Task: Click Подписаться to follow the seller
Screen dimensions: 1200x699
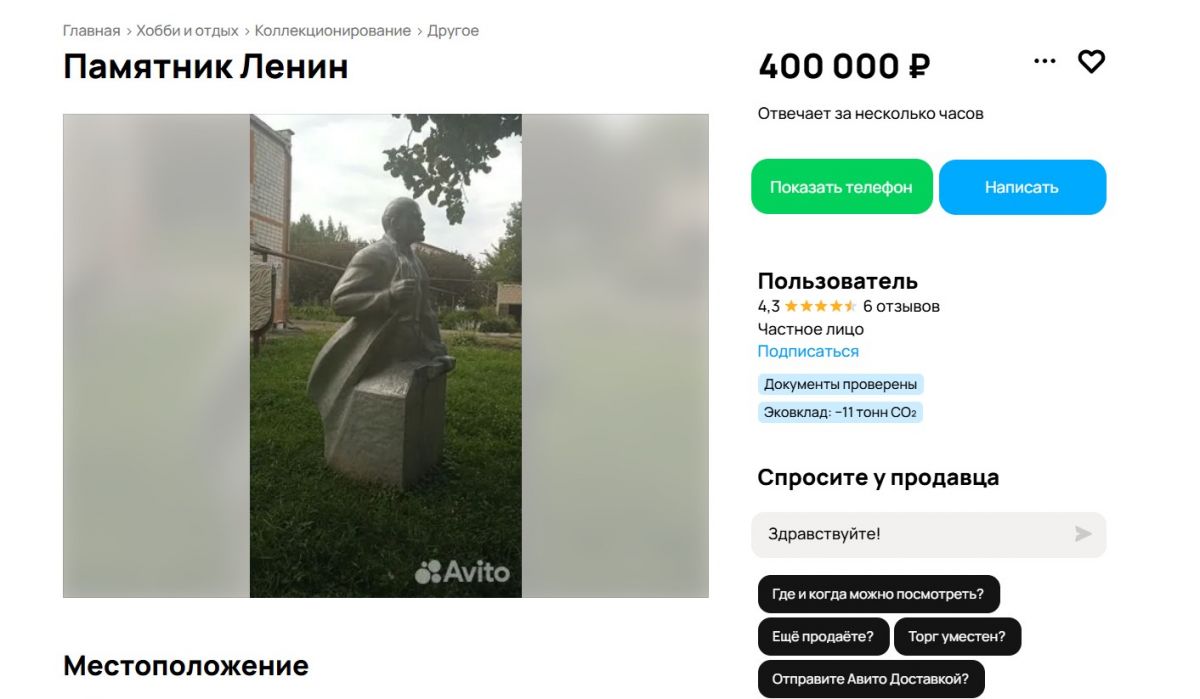Action: pos(808,351)
